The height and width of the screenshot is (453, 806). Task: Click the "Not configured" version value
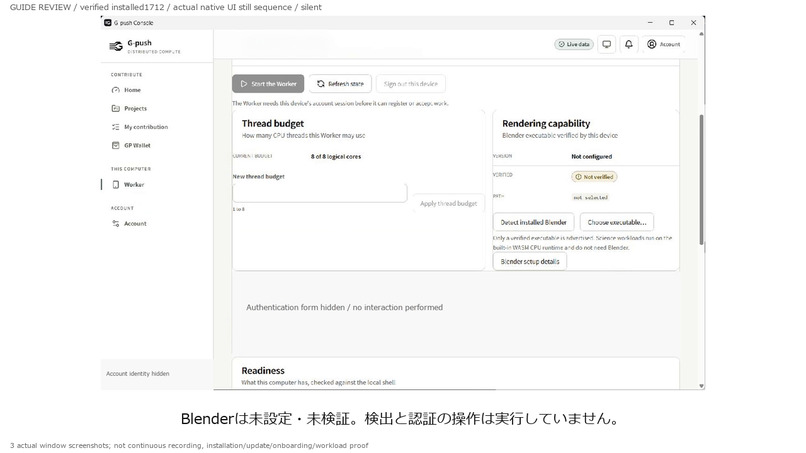(592, 157)
